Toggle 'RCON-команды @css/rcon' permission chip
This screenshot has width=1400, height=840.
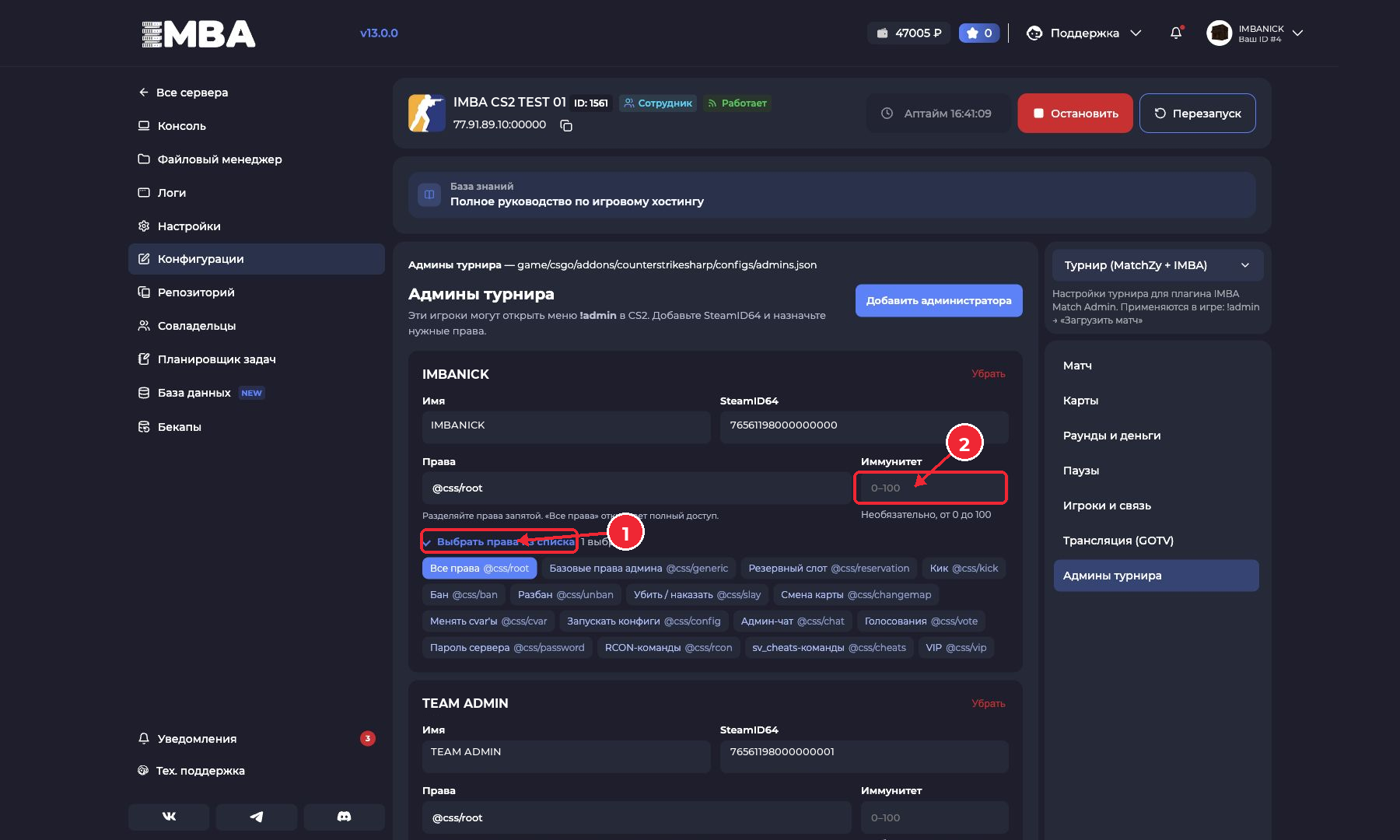[669, 648]
